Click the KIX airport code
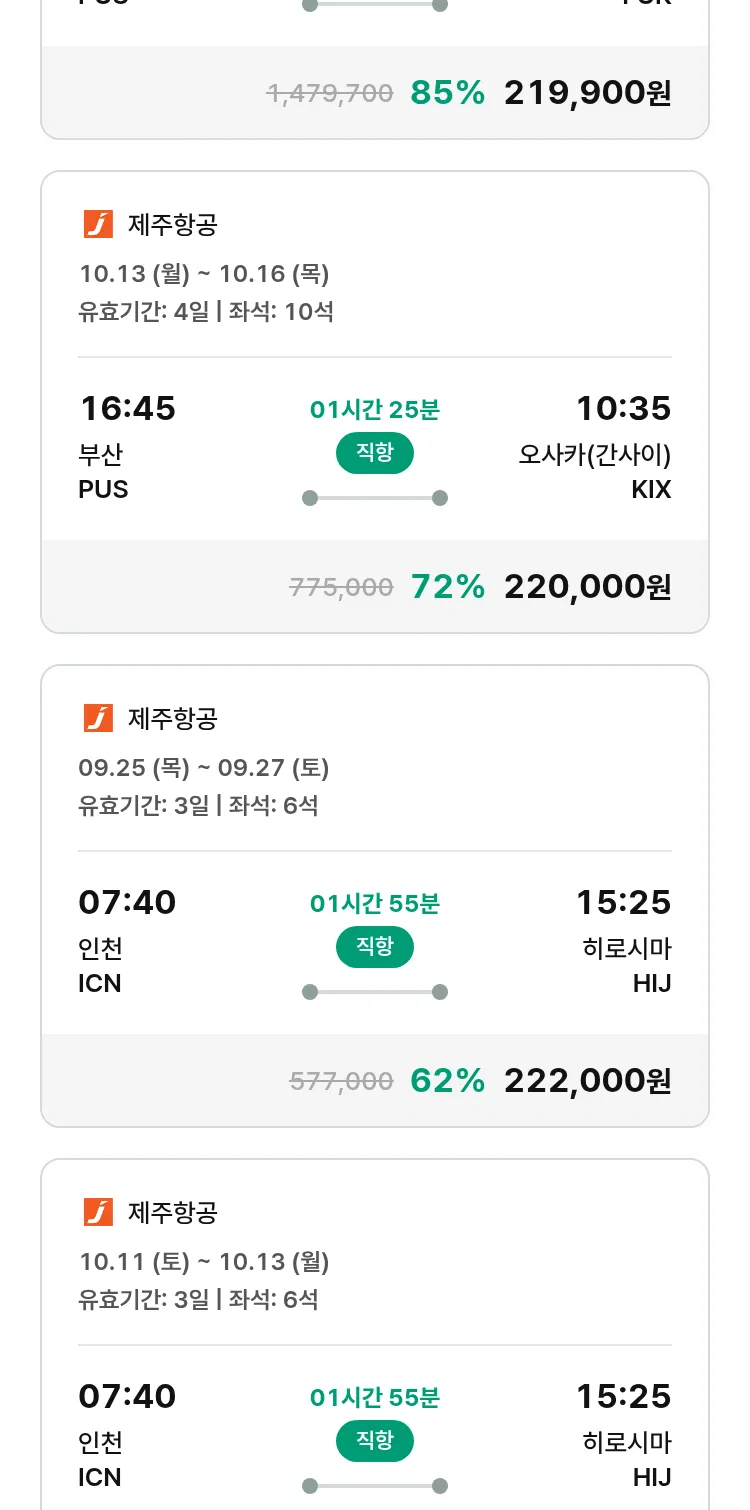Viewport: 750px width, 1510px height. pyautogui.click(x=651, y=490)
